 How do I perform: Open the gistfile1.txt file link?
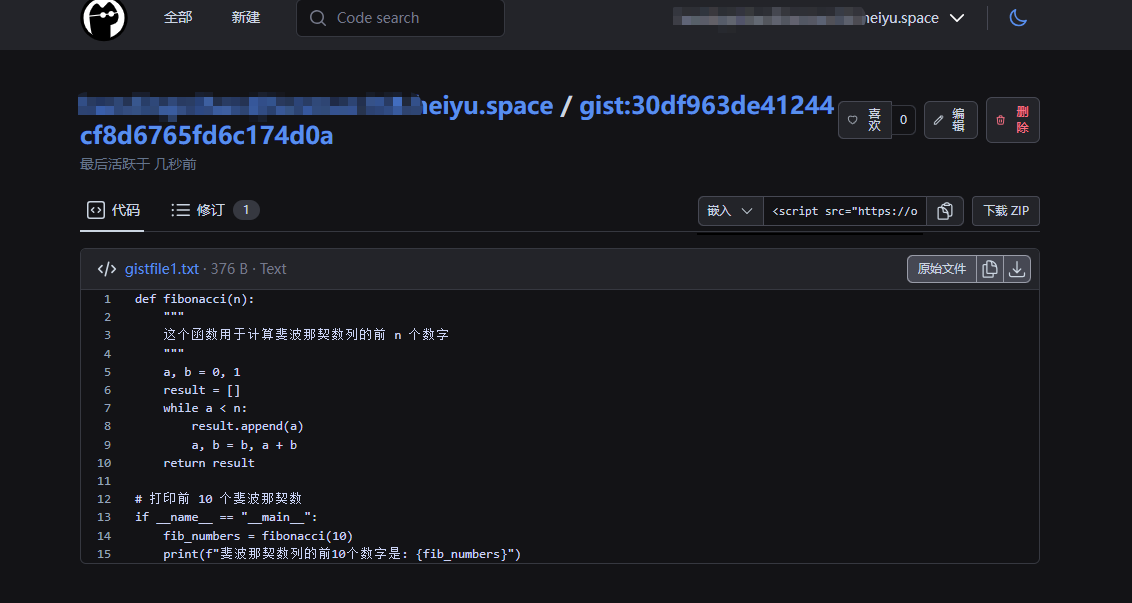pyautogui.click(x=162, y=269)
